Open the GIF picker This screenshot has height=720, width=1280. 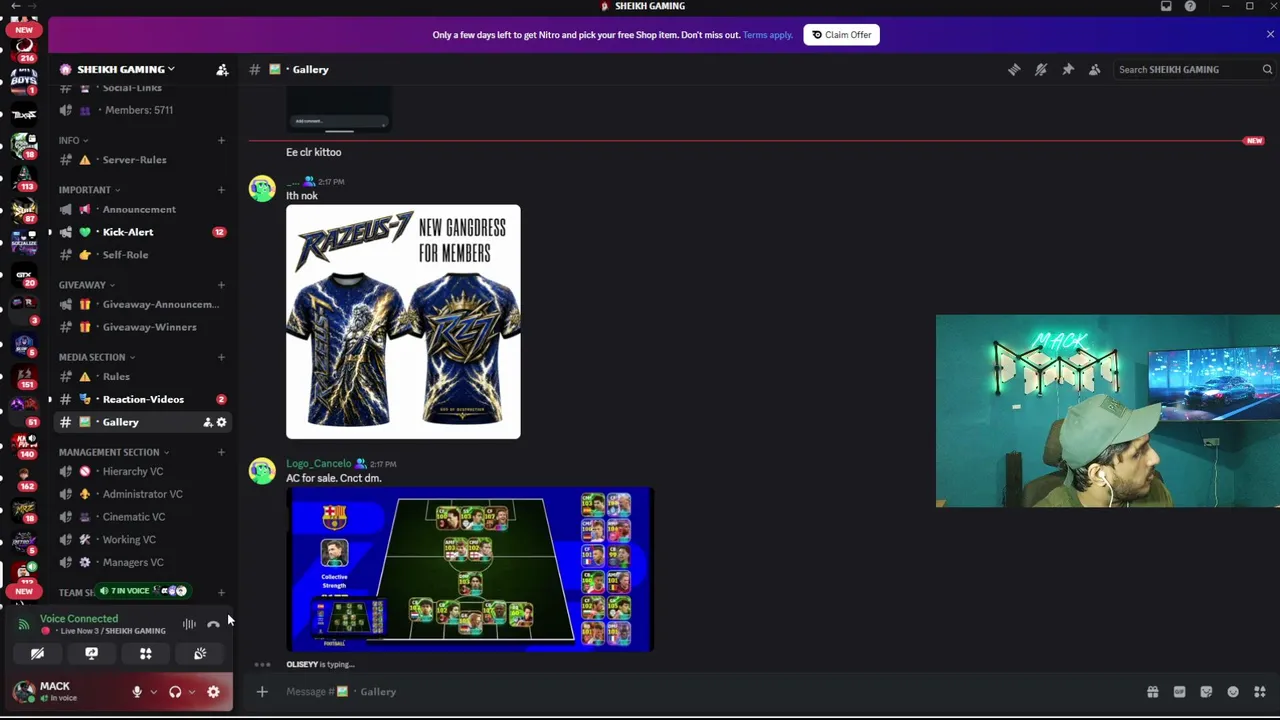pyautogui.click(x=1180, y=692)
